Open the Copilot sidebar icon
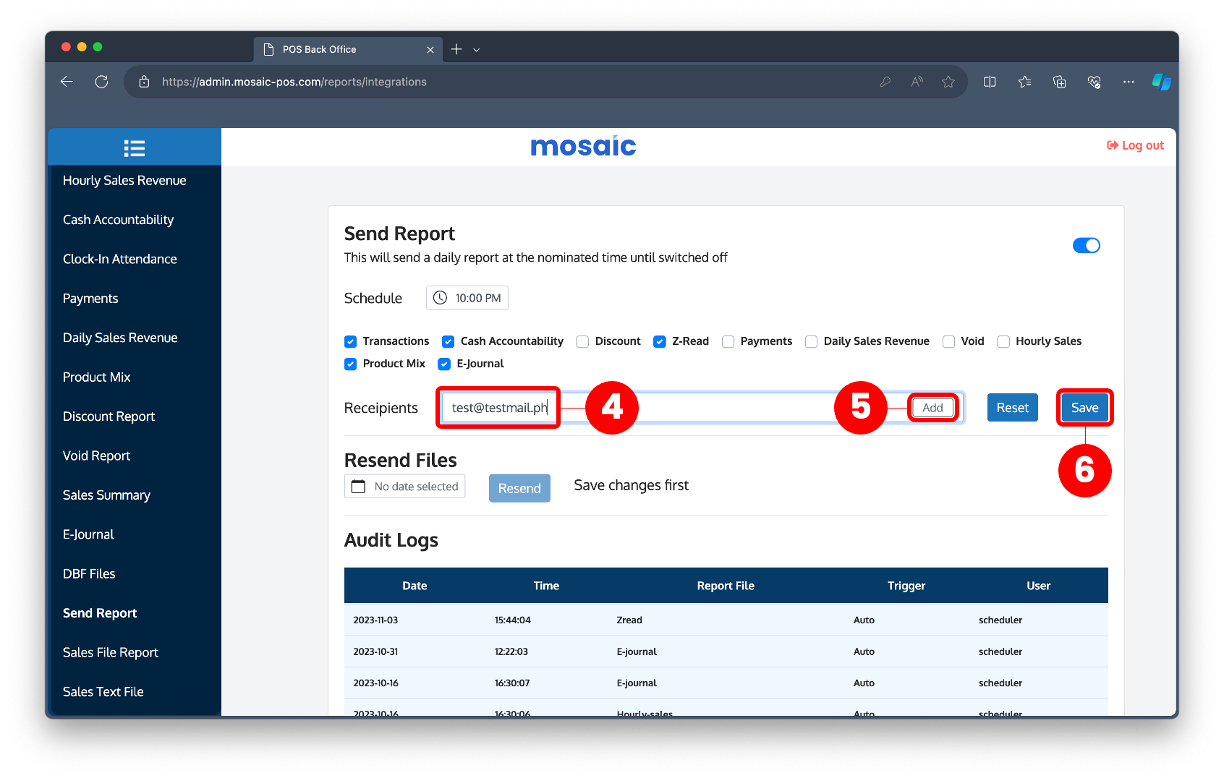The height and width of the screenshot is (778, 1224). (1161, 82)
